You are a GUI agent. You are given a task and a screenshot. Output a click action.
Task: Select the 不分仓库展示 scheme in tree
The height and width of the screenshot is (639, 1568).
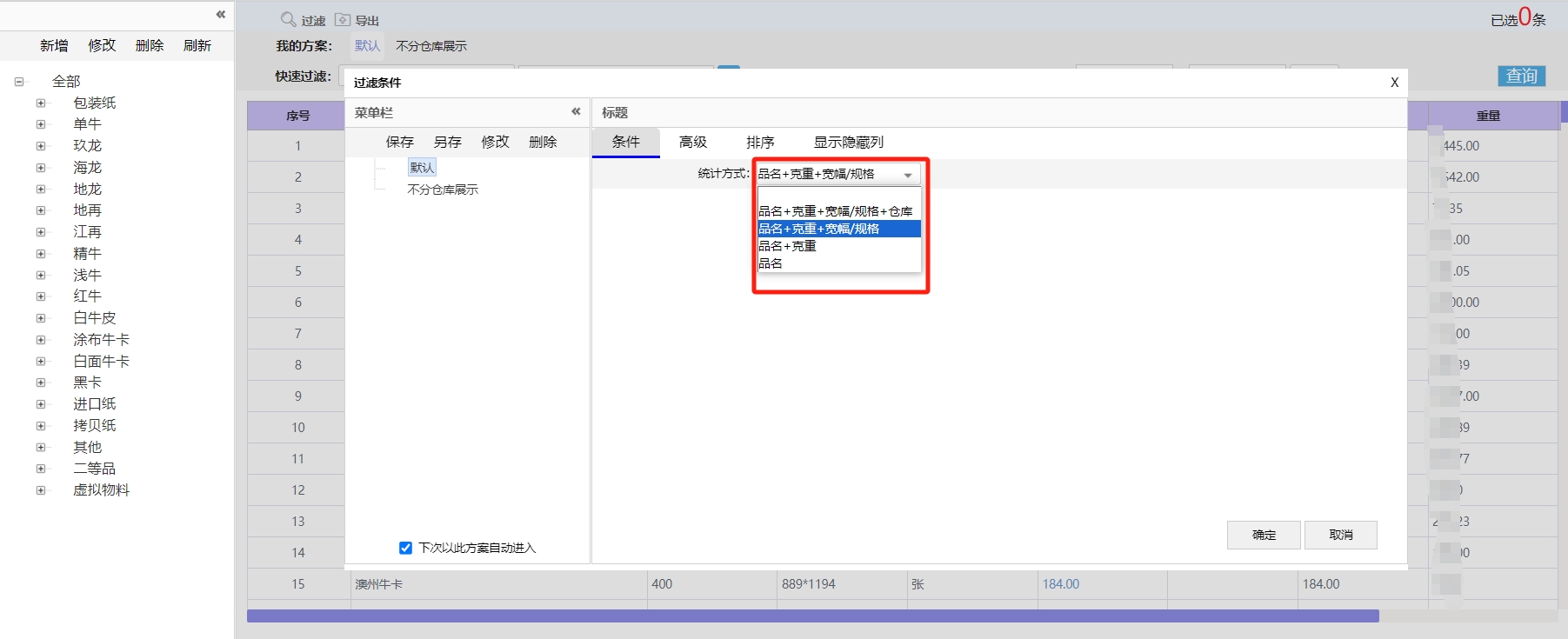(443, 190)
